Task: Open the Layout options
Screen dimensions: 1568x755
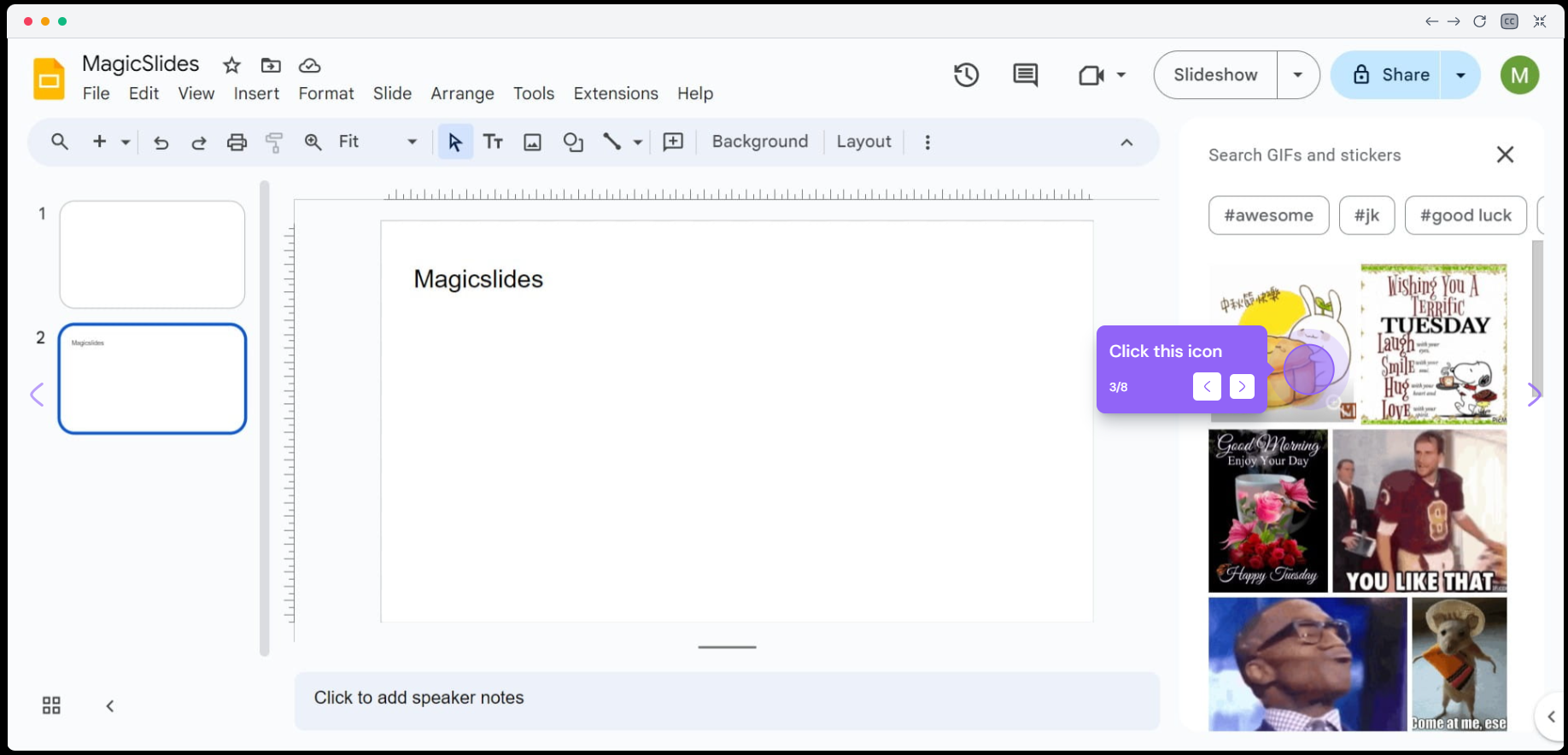Action: pos(864,142)
